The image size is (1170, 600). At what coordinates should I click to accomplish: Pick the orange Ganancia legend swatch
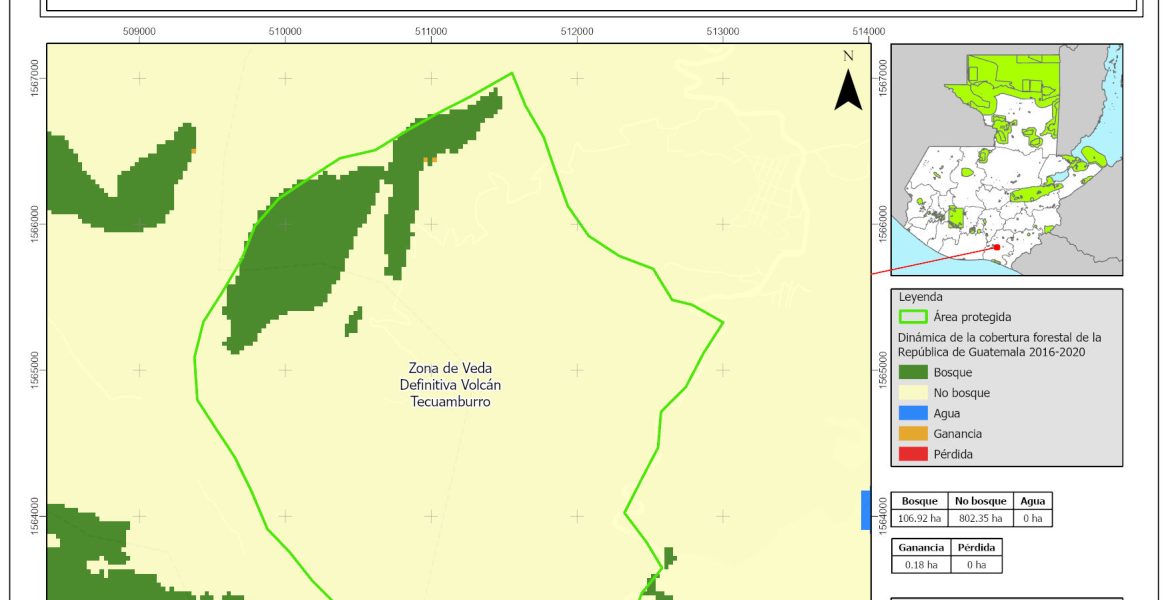(912, 434)
